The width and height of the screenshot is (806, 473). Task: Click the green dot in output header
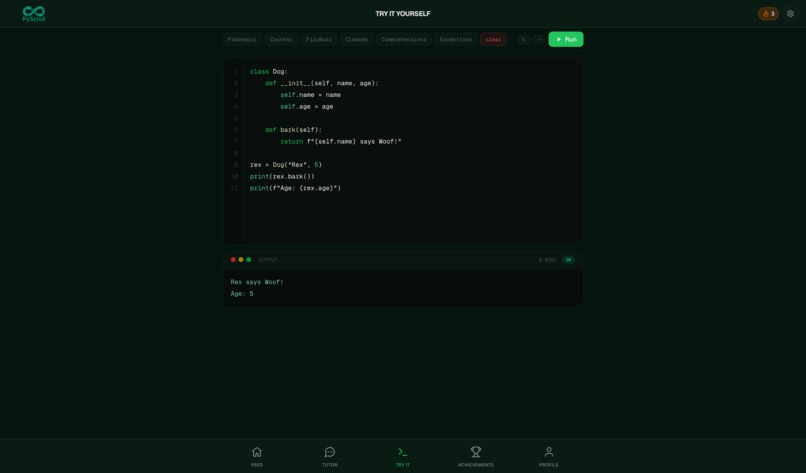(x=249, y=260)
